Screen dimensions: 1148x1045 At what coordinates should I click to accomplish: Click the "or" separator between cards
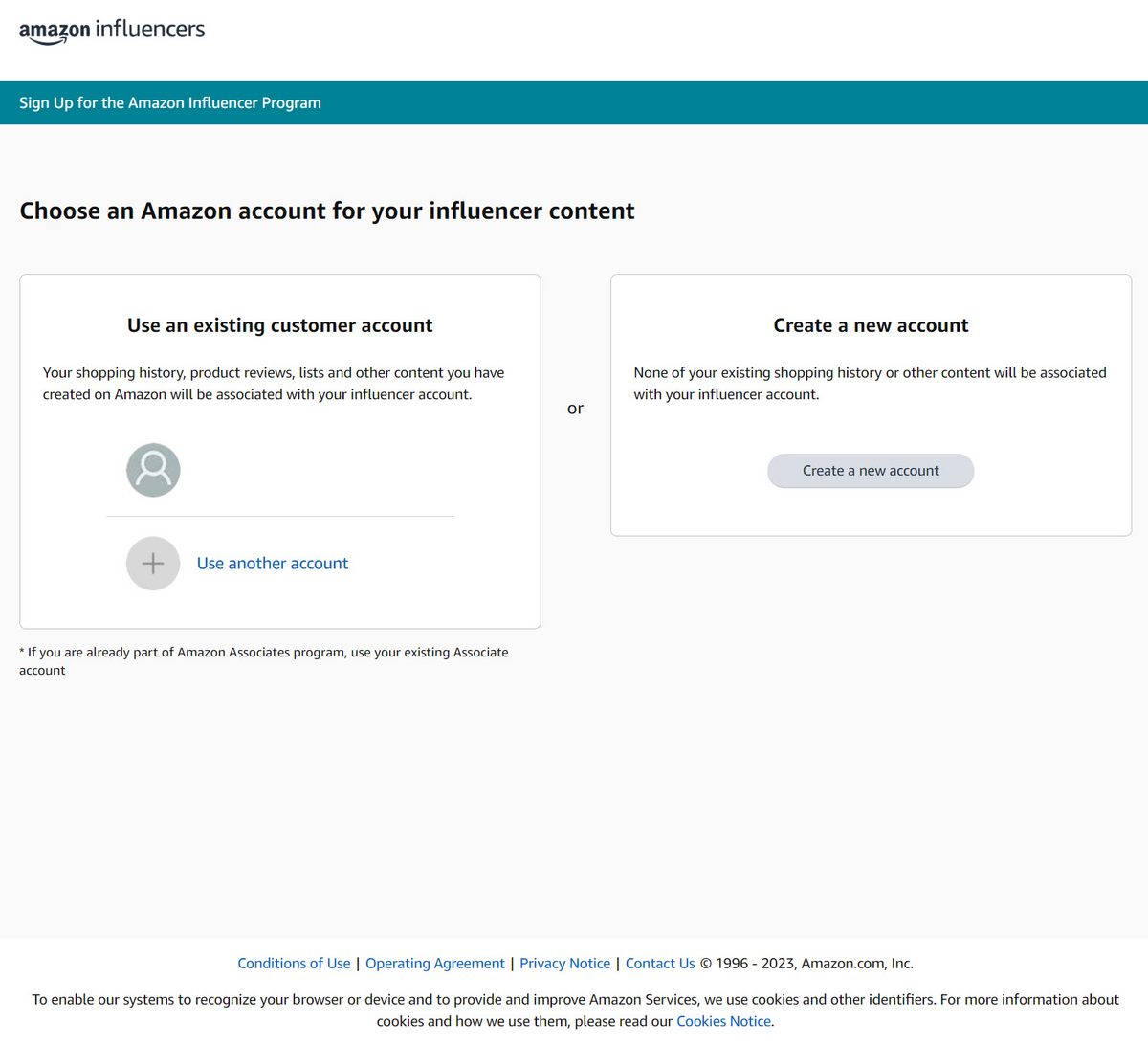click(x=575, y=409)
